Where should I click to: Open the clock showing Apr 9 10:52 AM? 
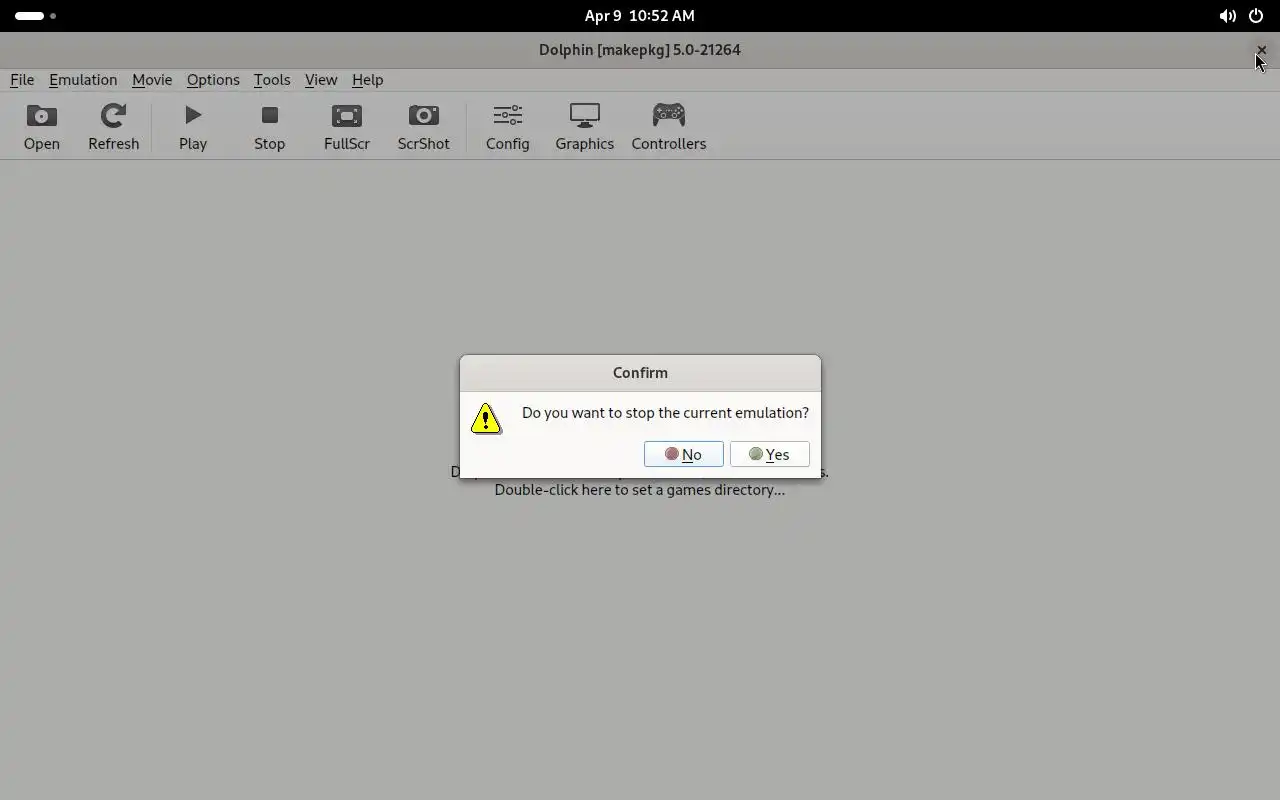coord(640,16)
